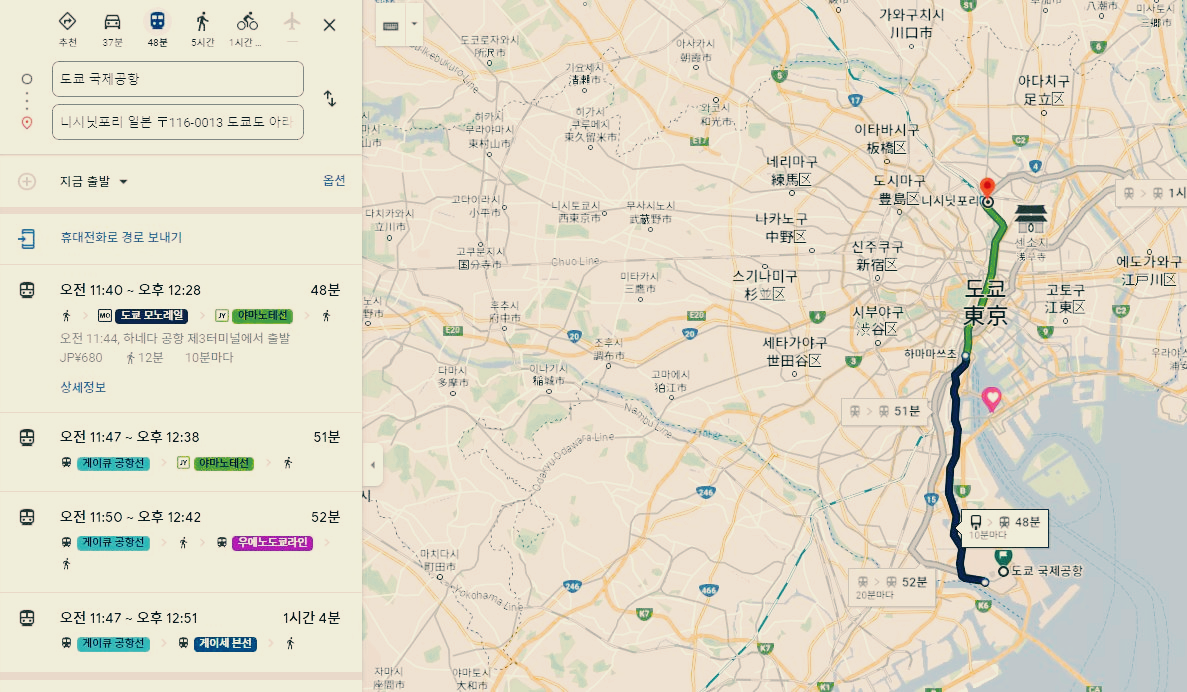Click the green flag marker near airport

pos(1004,556)
